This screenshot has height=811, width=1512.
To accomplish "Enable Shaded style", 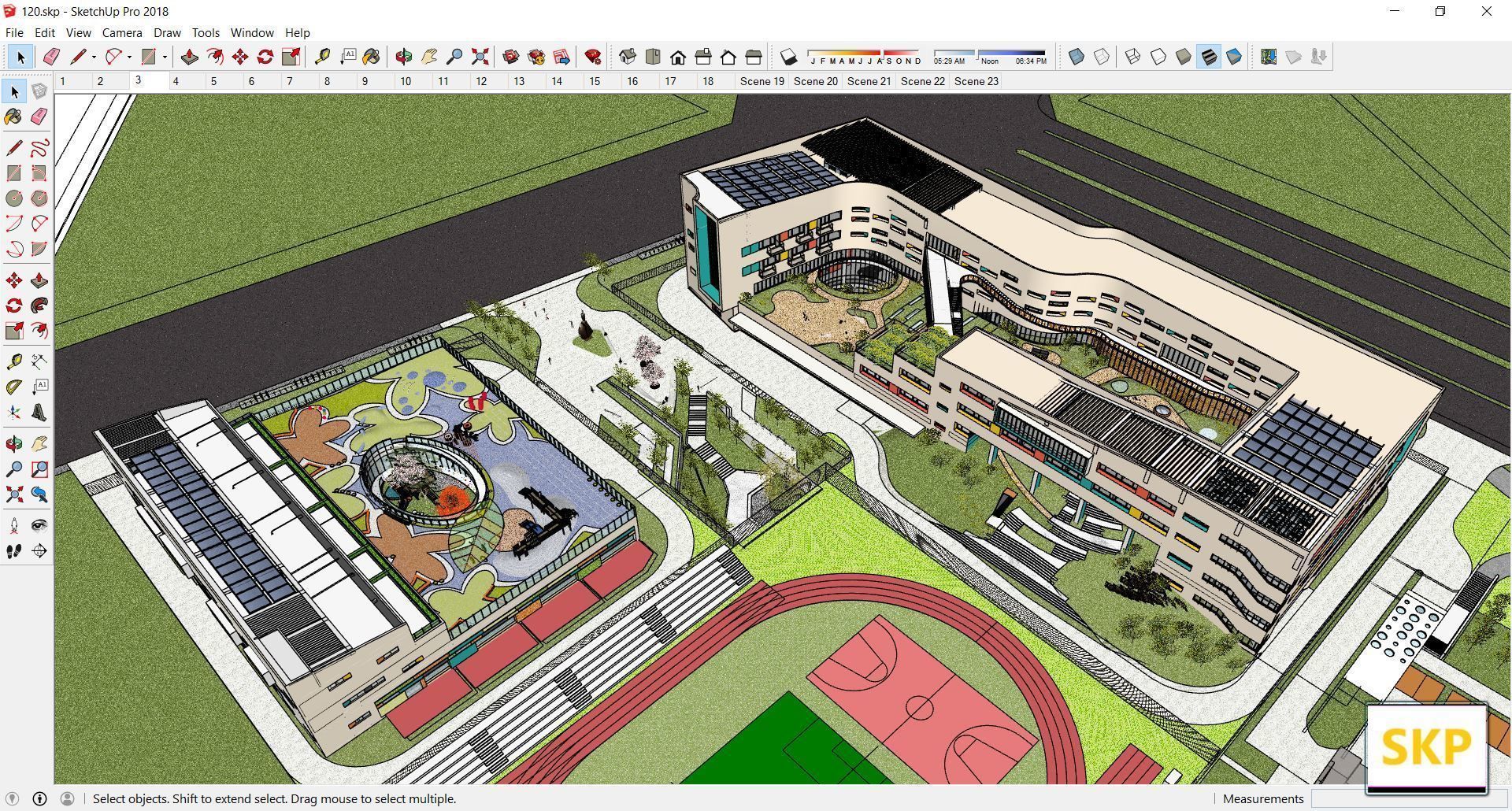I will [1184, 57].
